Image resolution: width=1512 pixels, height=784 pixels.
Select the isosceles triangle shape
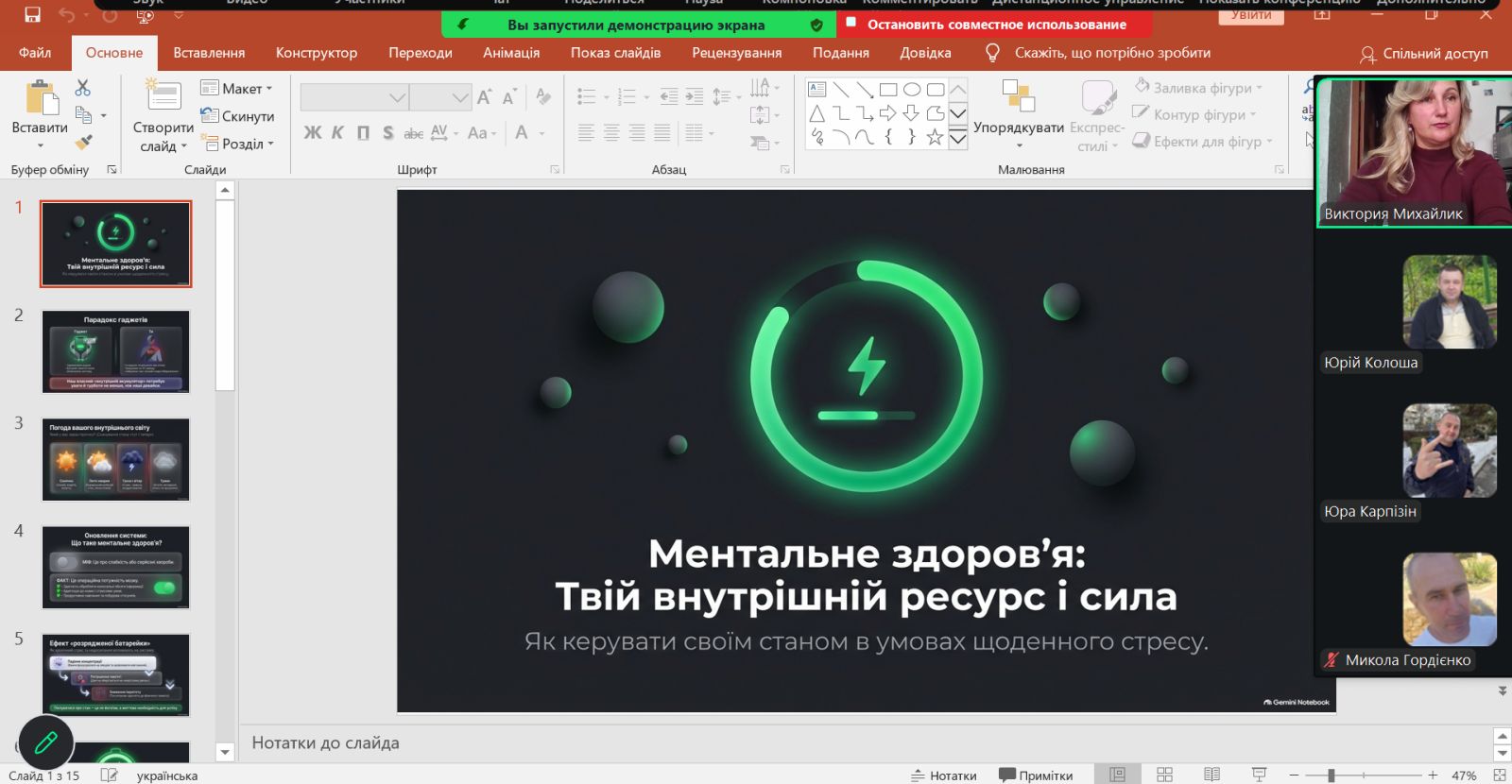[x=817, y=113]
